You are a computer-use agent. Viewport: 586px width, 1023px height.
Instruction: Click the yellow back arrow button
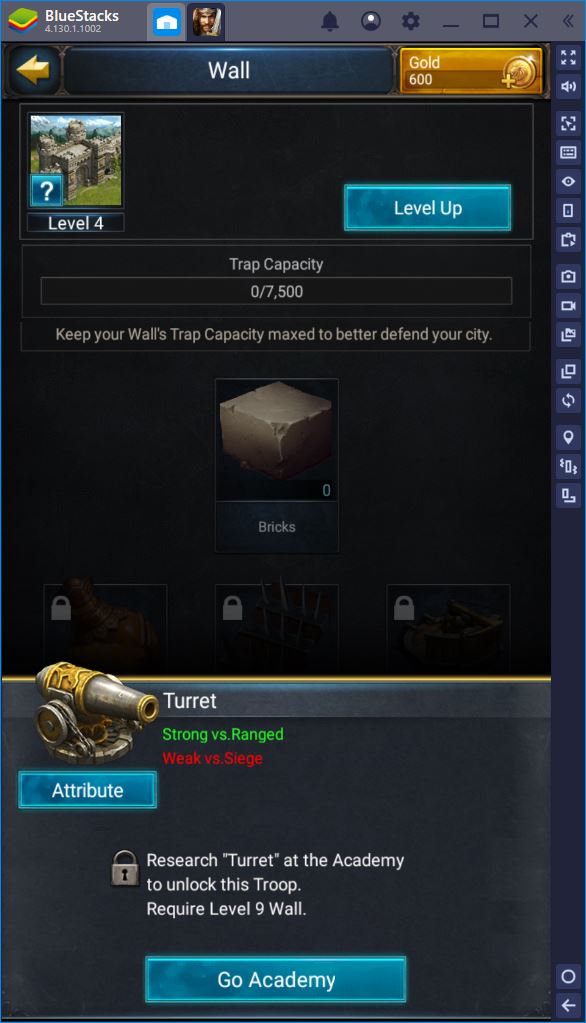pyautogui.click(x=33, y=70)
